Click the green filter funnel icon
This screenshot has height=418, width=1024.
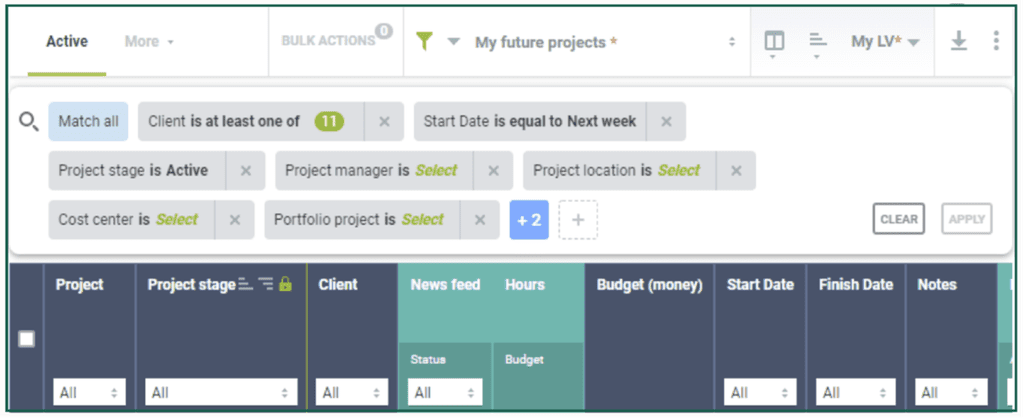pyautogui.click(x=424, y=42)
